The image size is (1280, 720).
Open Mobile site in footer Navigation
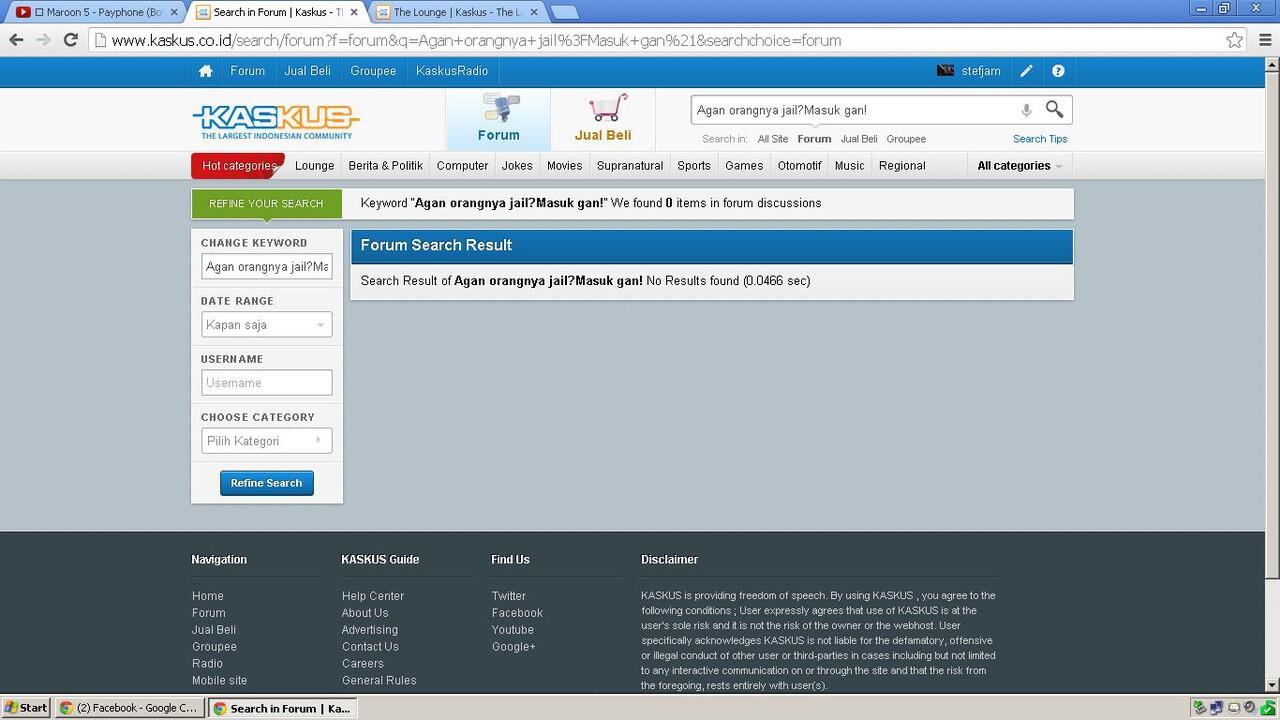pos(219,681)
